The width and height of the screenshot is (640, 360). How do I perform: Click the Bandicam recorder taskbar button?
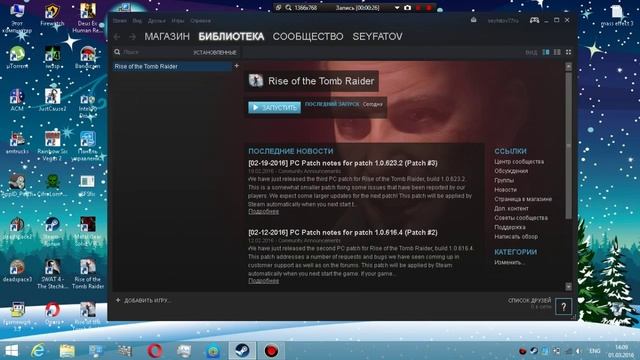click(271, 351)
